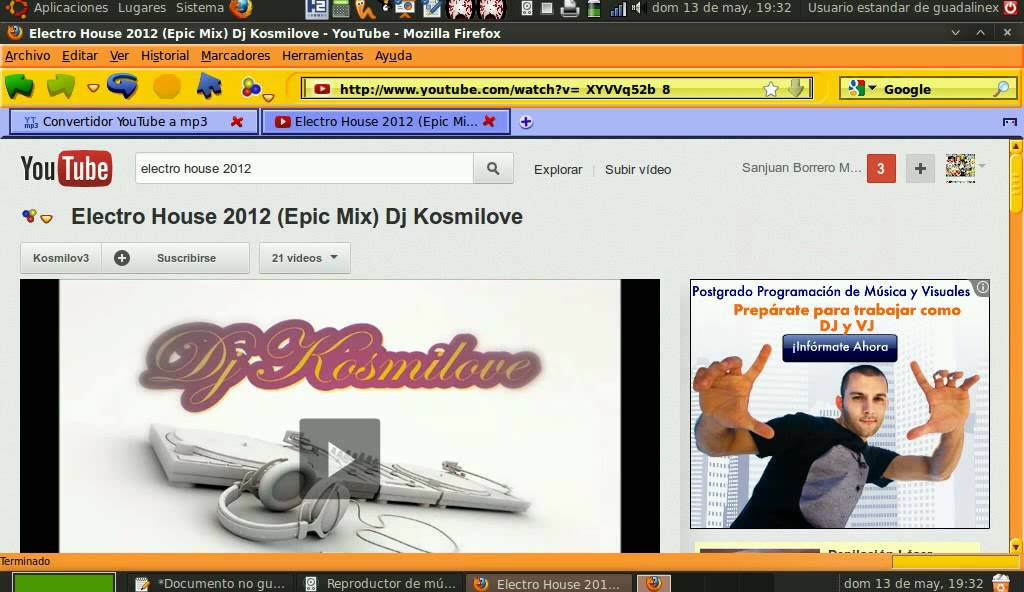Close the Convertidor YouTube a mp3 tab
This screenshot has height=592, width=1024.
(x=237, y=122)
